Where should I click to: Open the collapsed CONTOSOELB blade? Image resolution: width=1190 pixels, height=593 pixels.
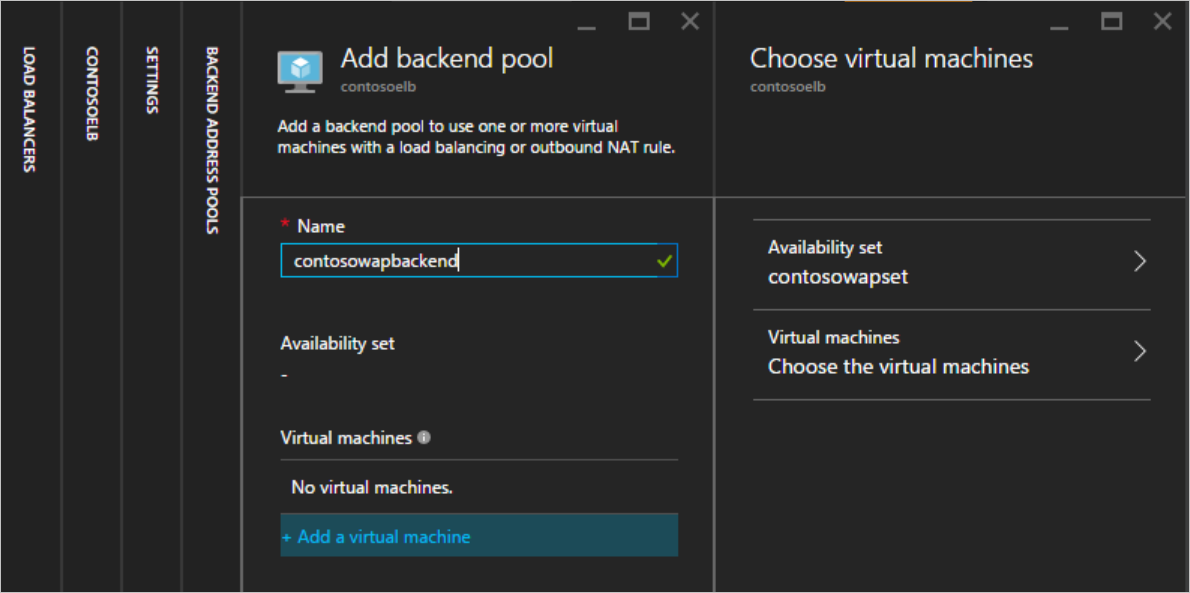[92, 93]
